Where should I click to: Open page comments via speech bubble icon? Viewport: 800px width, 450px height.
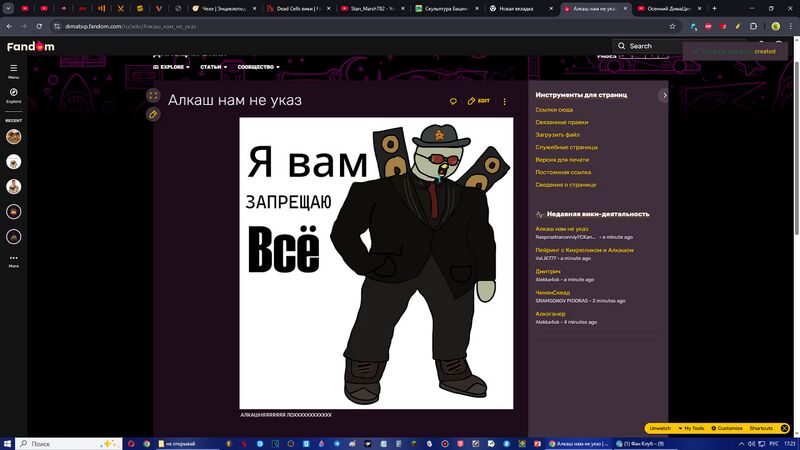tap(453, 101)
